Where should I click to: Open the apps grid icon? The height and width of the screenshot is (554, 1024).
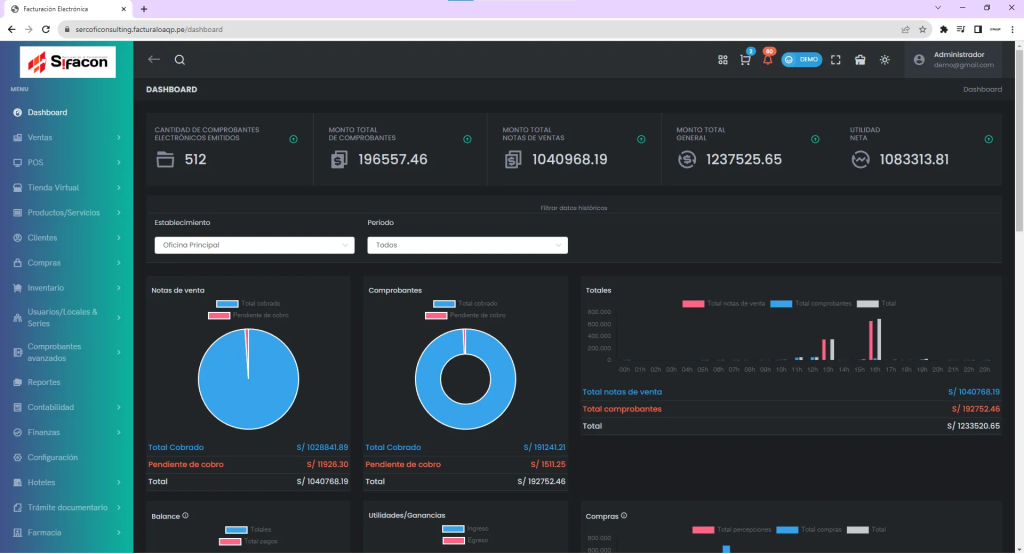[723, 60]
